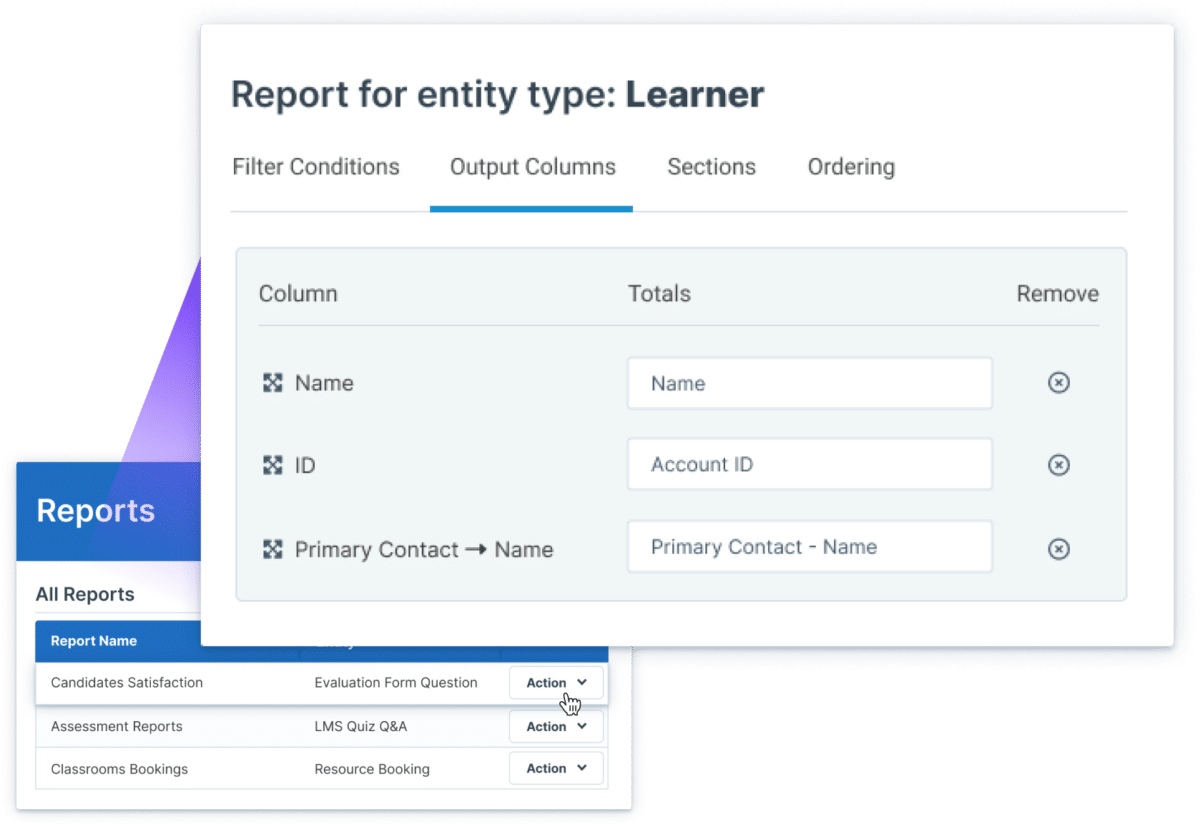Image resolution: width=1200 pixels, height=827 pixels.
Task: Open the Action menu for Candidates Satisfaction
Action: [x=556, y=682]
